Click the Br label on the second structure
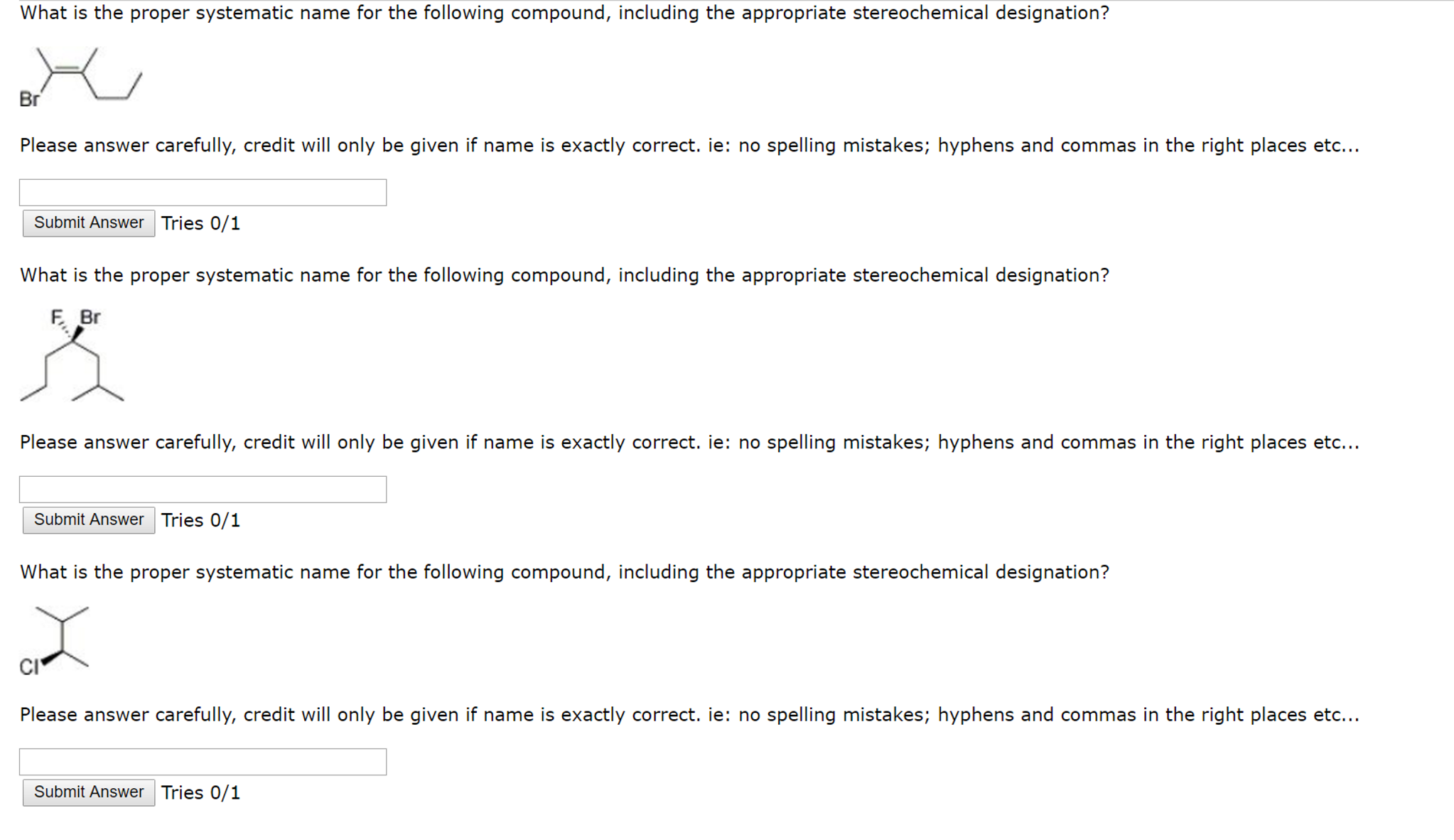This screenshot has height=840, width=1454. tap(90, 318)
